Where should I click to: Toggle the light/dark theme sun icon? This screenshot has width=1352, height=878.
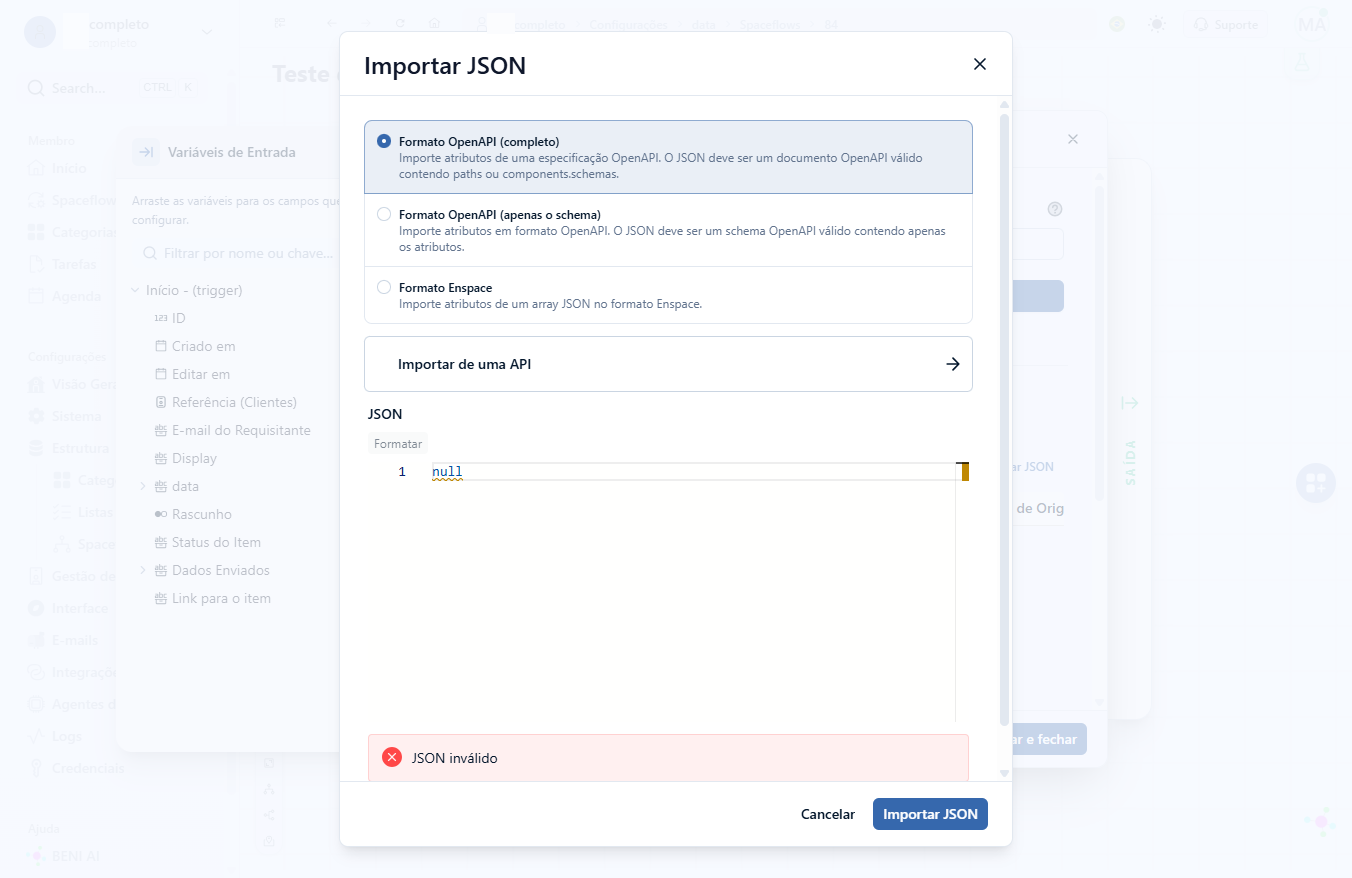[1157, 24]
